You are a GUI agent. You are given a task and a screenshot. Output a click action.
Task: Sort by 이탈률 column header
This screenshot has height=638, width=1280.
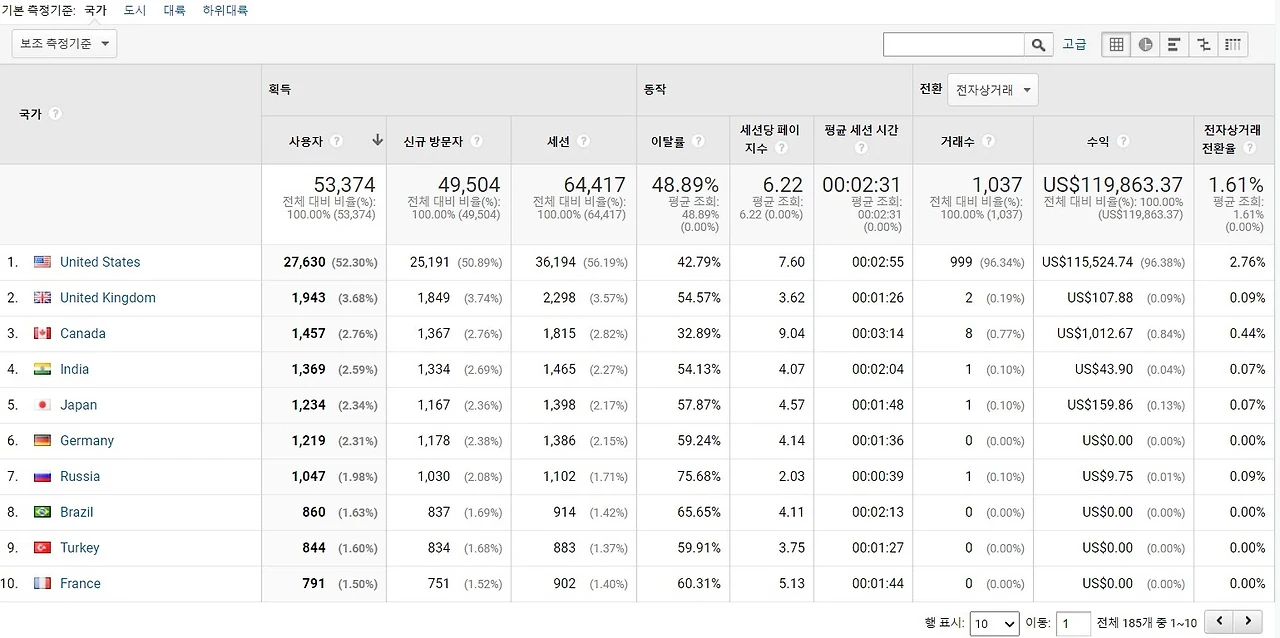pyautogui.click(x=668, y=142)
